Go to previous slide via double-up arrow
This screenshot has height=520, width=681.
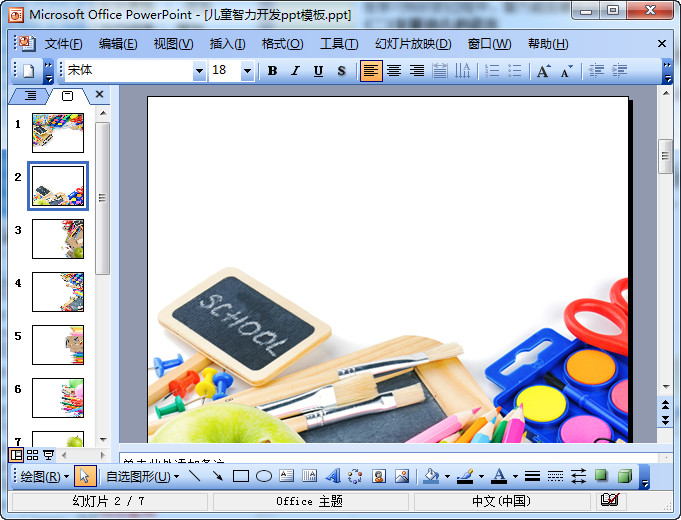pos(665,405)
